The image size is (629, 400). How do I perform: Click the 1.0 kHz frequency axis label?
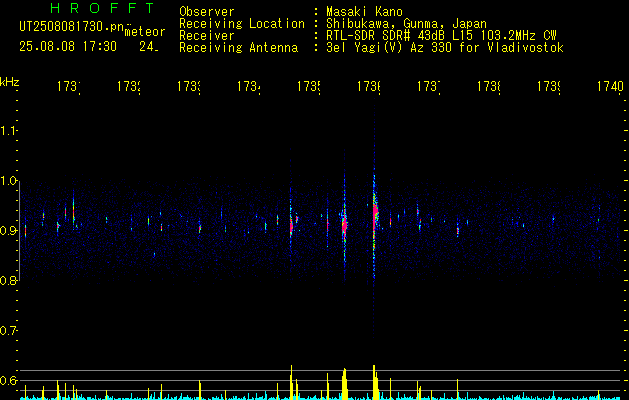(x=8, y=181)
